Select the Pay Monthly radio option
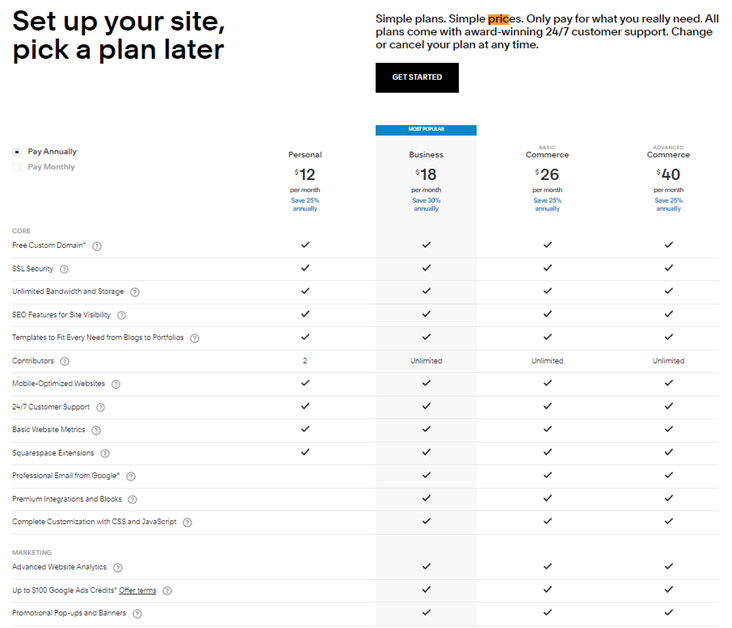Viewport: 732px width, 628px height. (17, 167)
